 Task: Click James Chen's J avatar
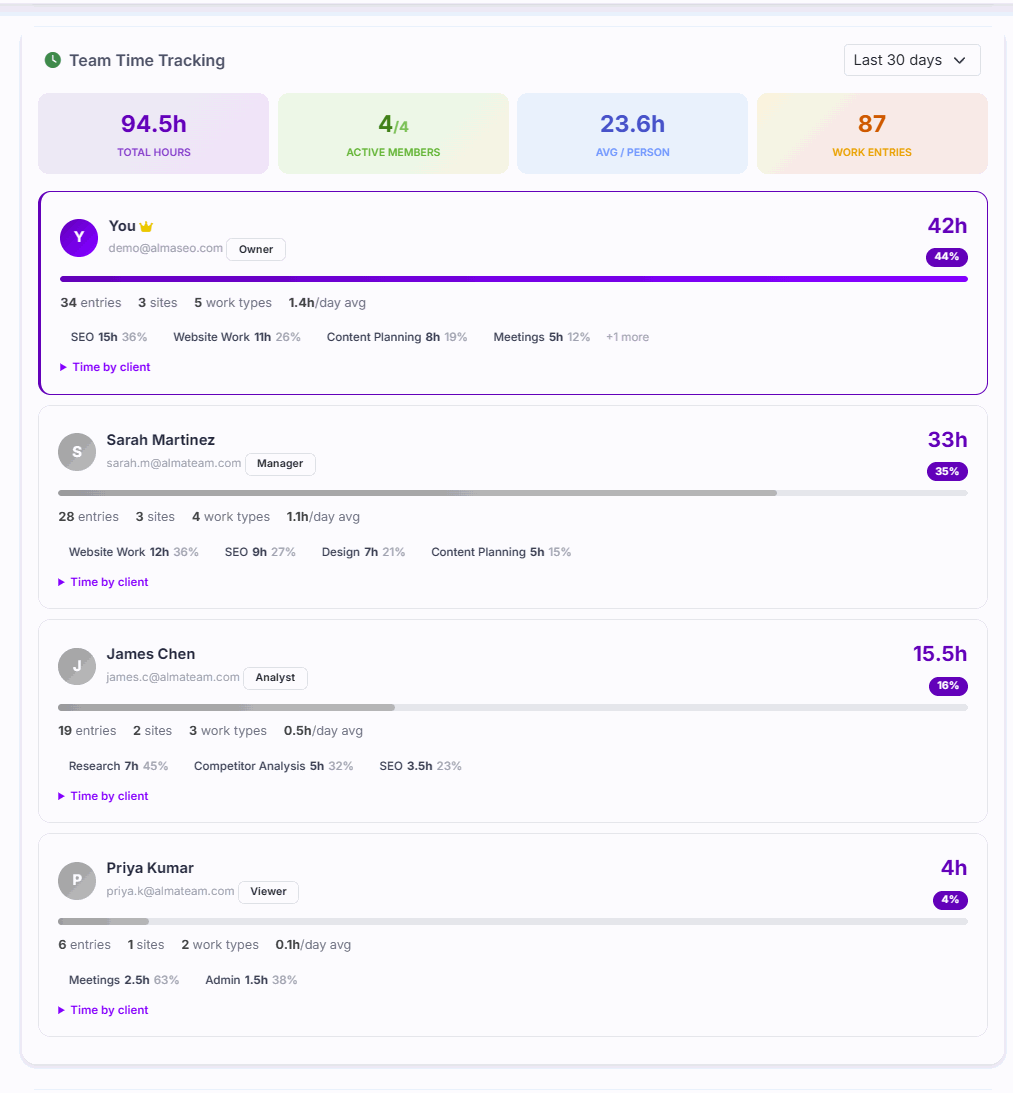(77, 666)
